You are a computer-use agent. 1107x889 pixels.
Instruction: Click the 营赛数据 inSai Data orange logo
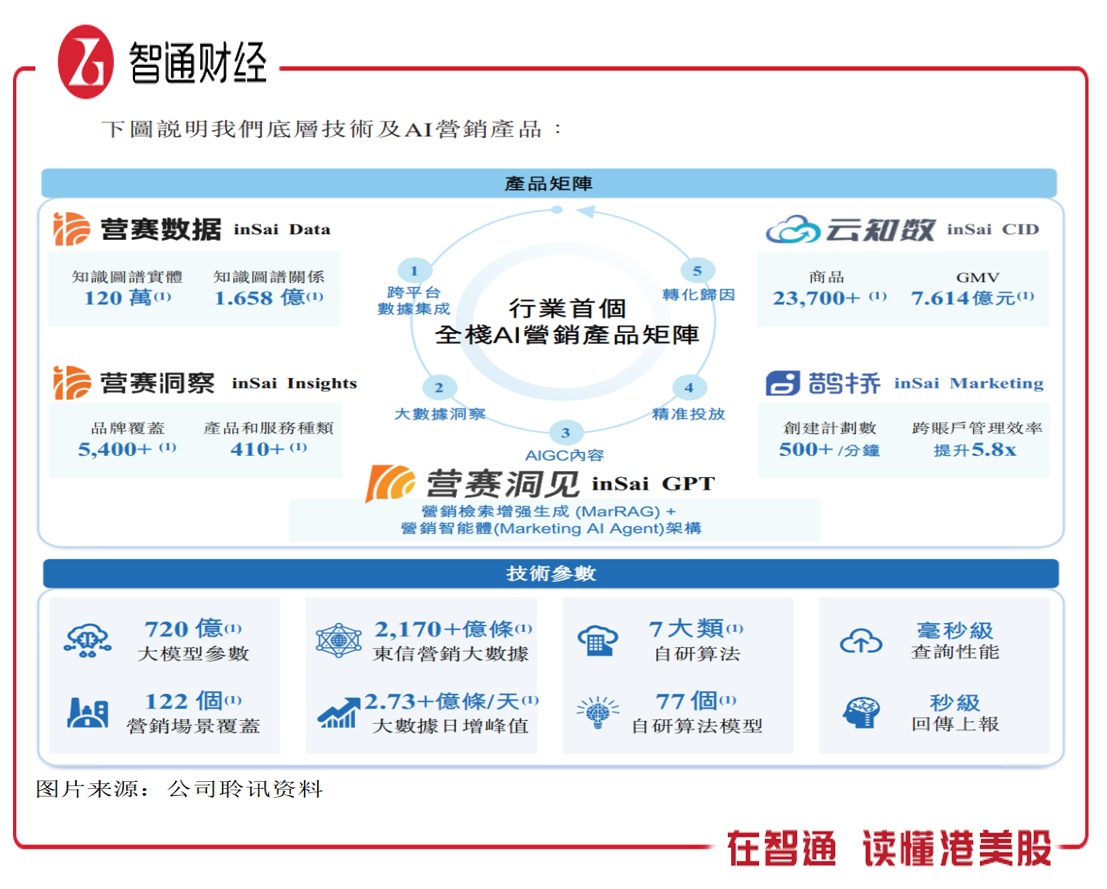72,229
